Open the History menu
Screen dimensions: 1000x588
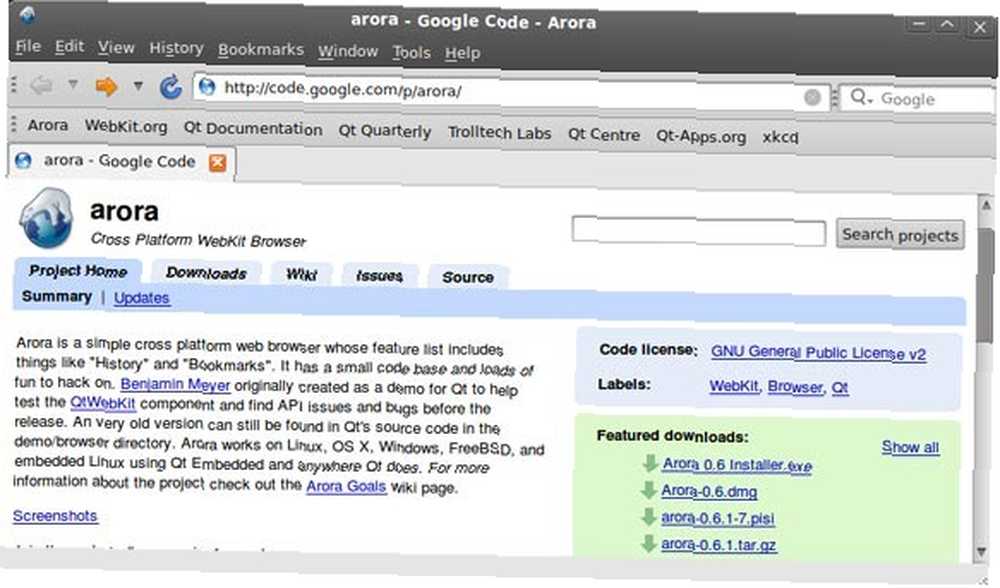coord(176,48)
